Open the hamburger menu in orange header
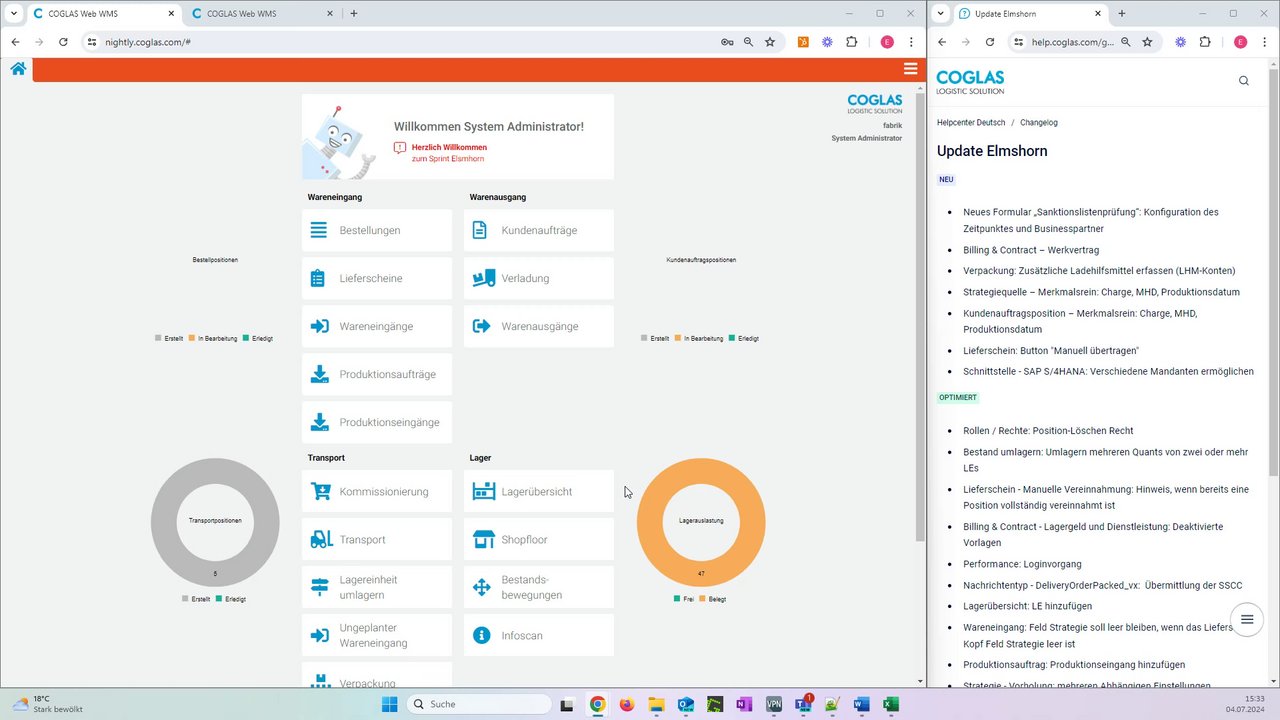 pyautogui.click(x=910, y=69)
